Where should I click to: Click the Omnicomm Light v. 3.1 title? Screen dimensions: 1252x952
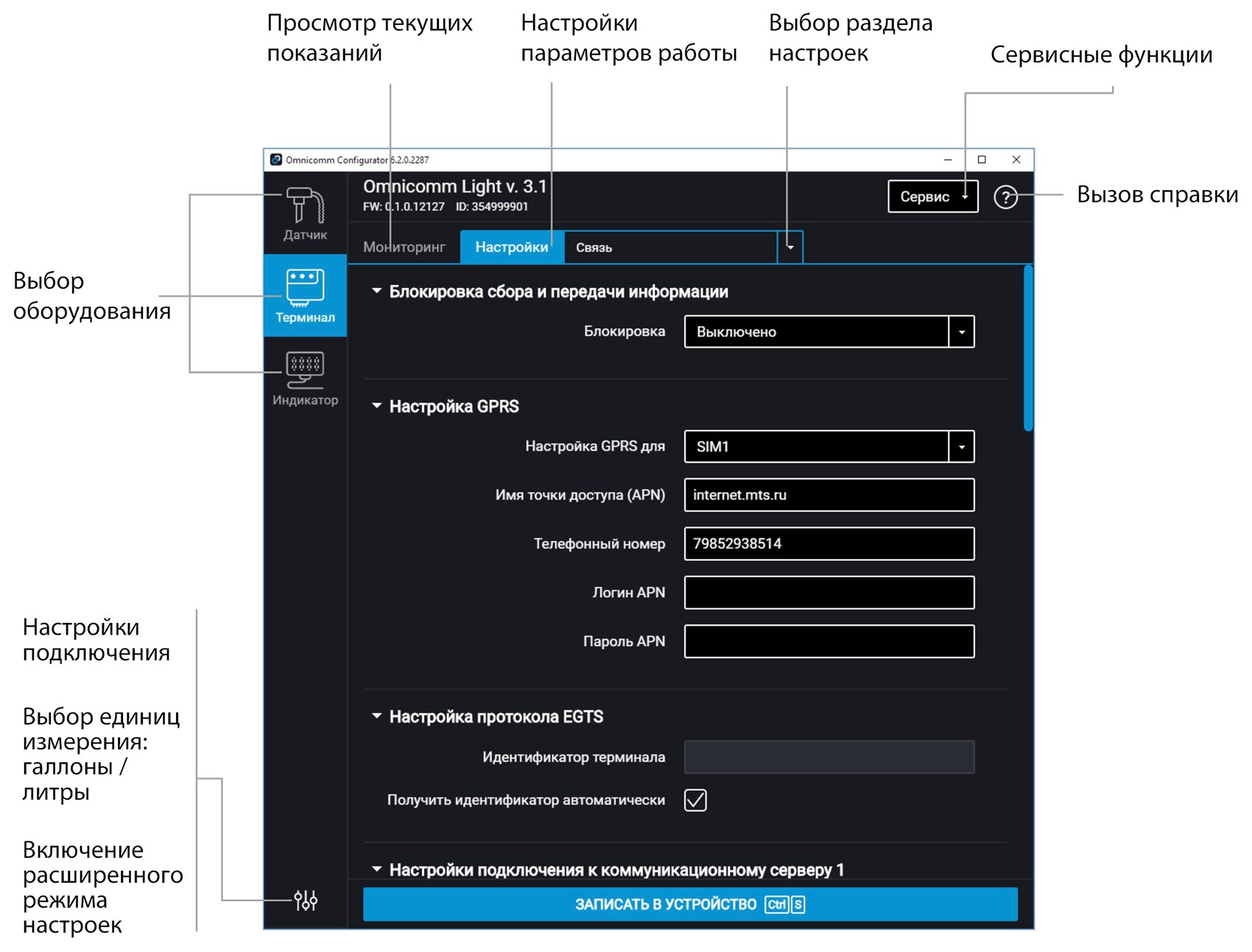[x=454, y=186]
